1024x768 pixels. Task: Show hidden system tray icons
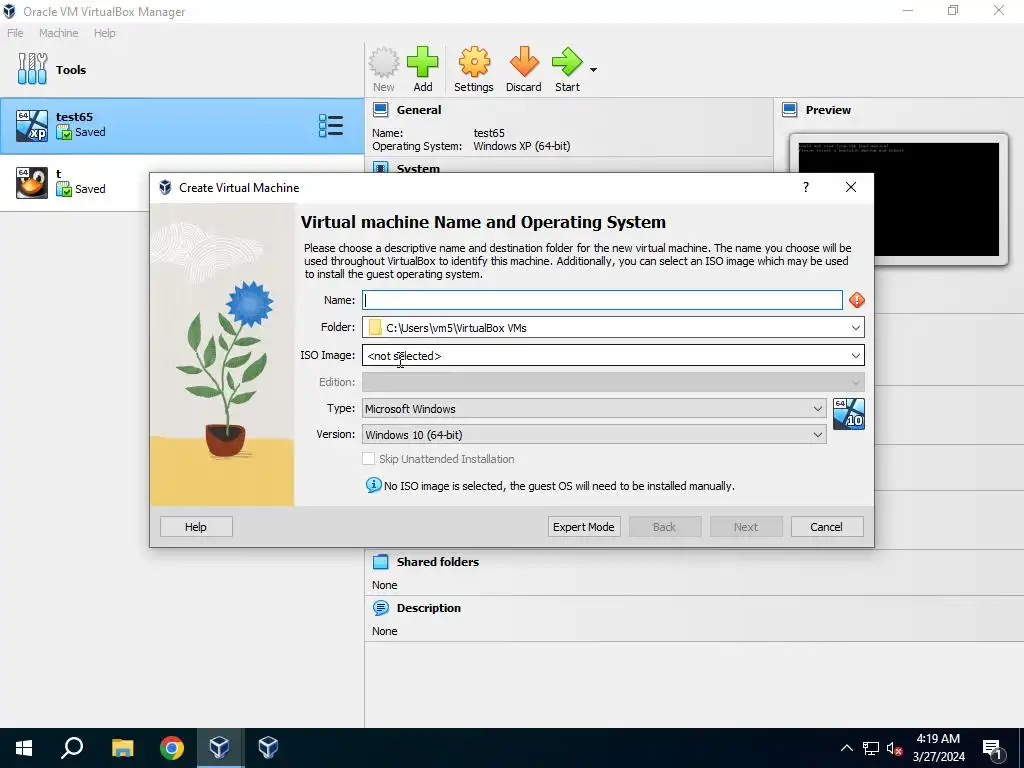point(846,748)
